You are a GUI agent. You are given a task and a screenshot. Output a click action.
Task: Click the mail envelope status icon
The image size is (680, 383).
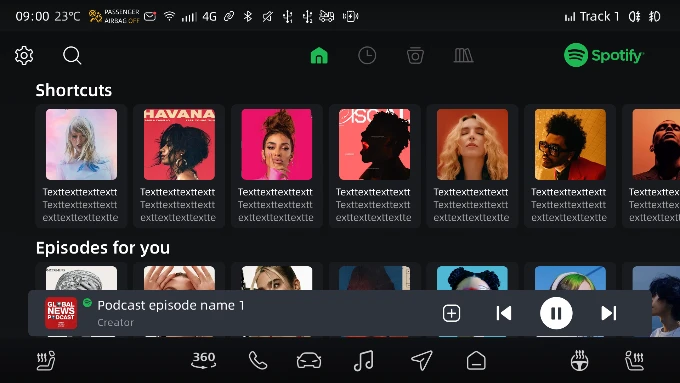coord(150,16)
